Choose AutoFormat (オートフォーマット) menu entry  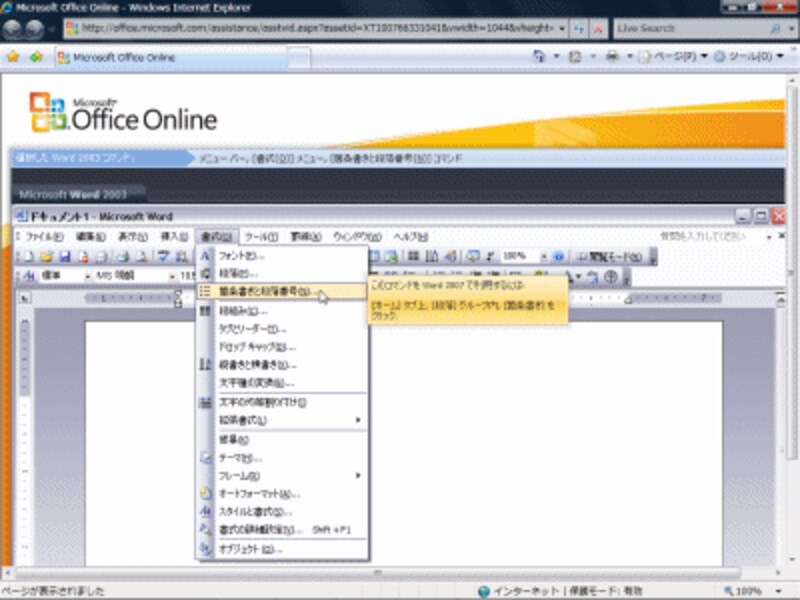[x=282, y=494]
